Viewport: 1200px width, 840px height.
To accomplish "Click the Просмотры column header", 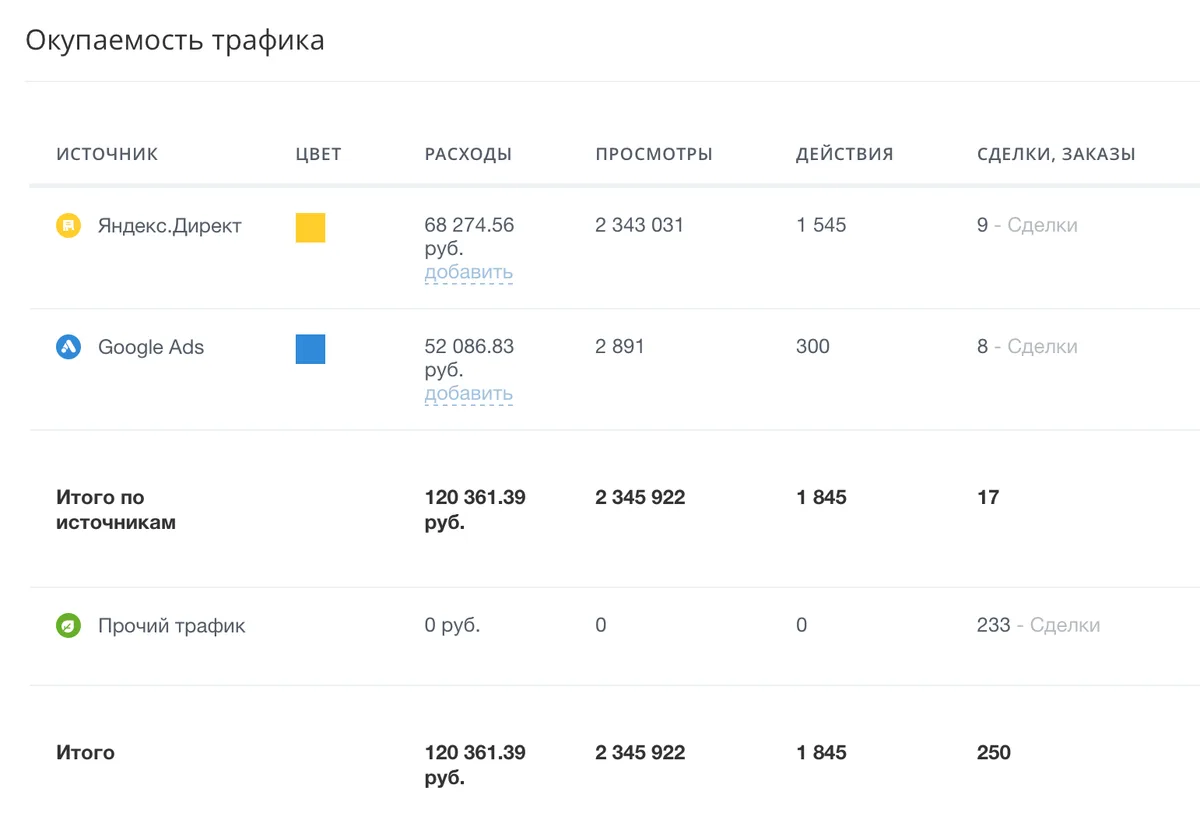I will (x=654, y=154).
